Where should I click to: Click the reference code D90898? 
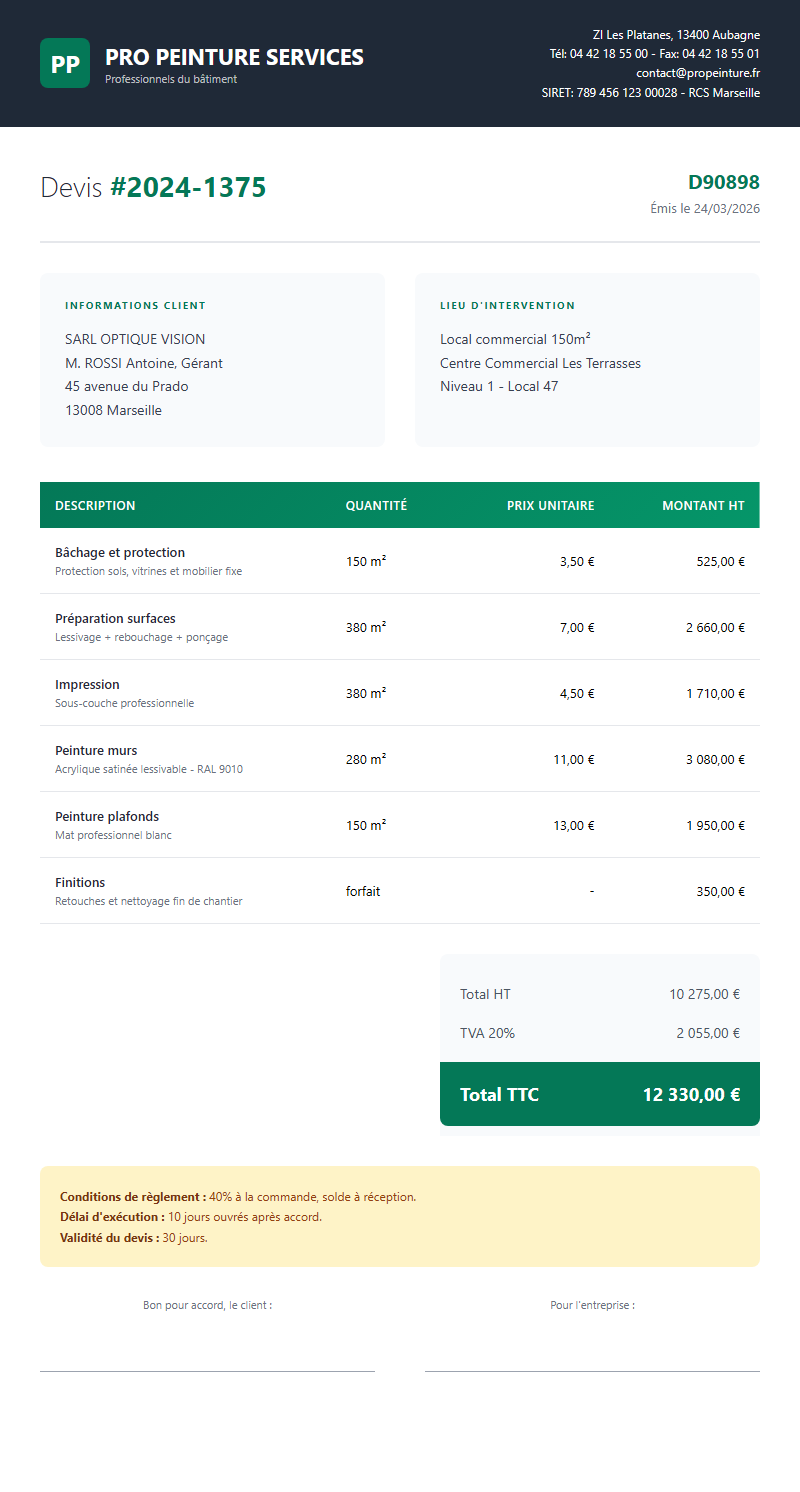coord(723,182)
